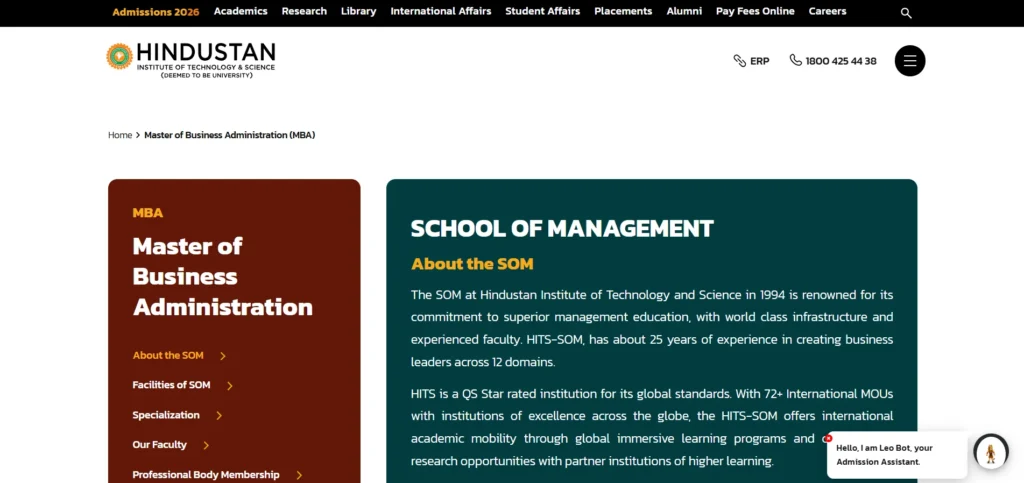1024x483 pixels.
Task: Go to Placements page
Action: tap(623, 11)
